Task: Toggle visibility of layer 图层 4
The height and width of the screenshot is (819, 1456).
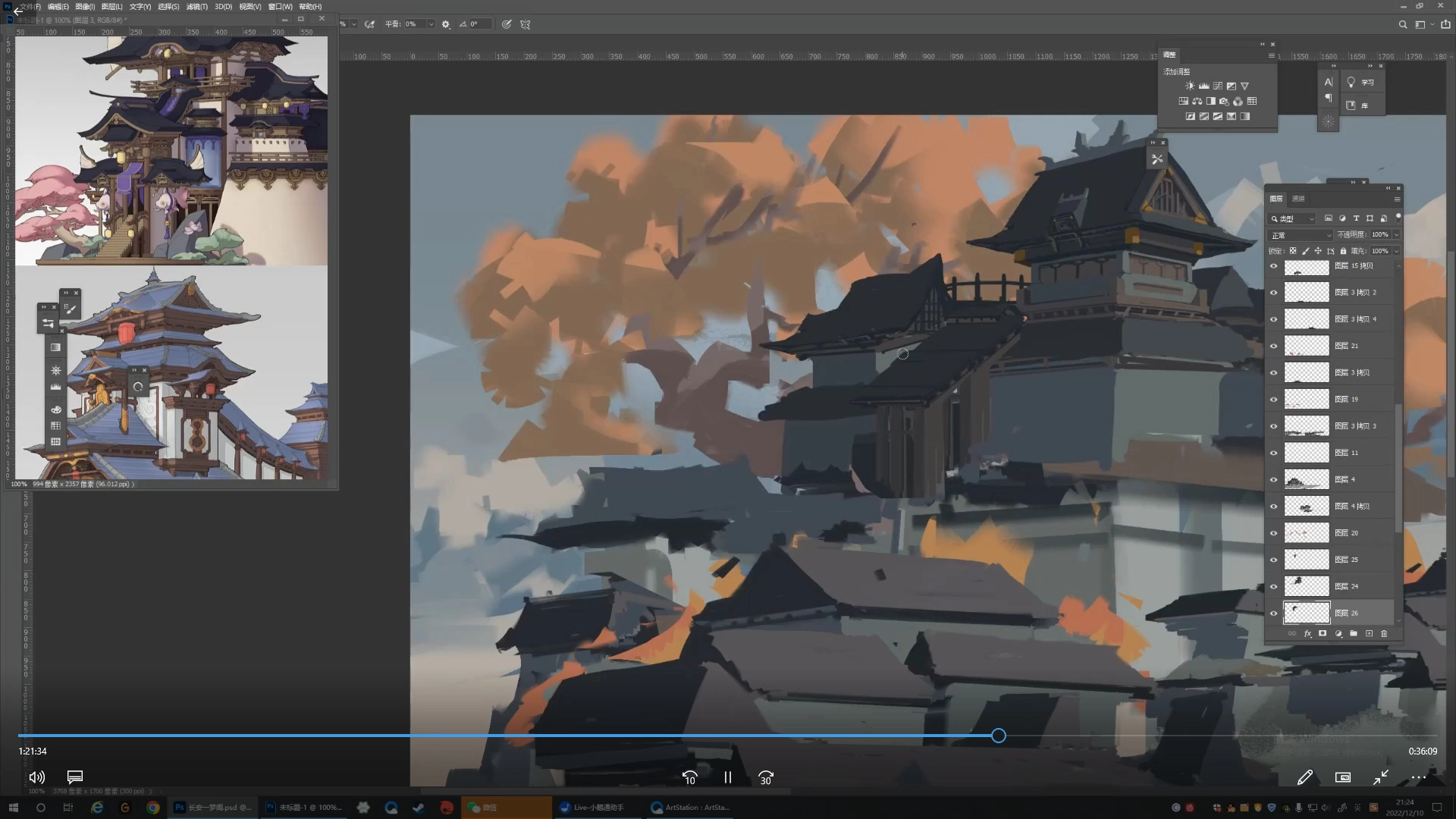Action: coord(1274,479)
